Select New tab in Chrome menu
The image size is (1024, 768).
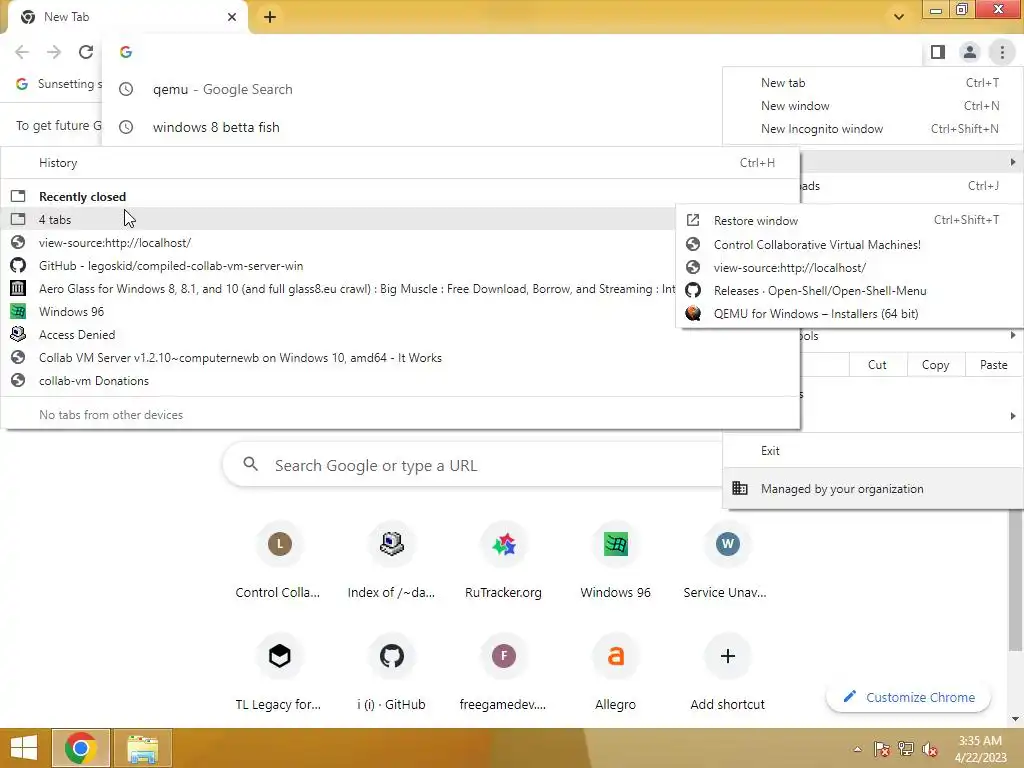click(873, 83)
